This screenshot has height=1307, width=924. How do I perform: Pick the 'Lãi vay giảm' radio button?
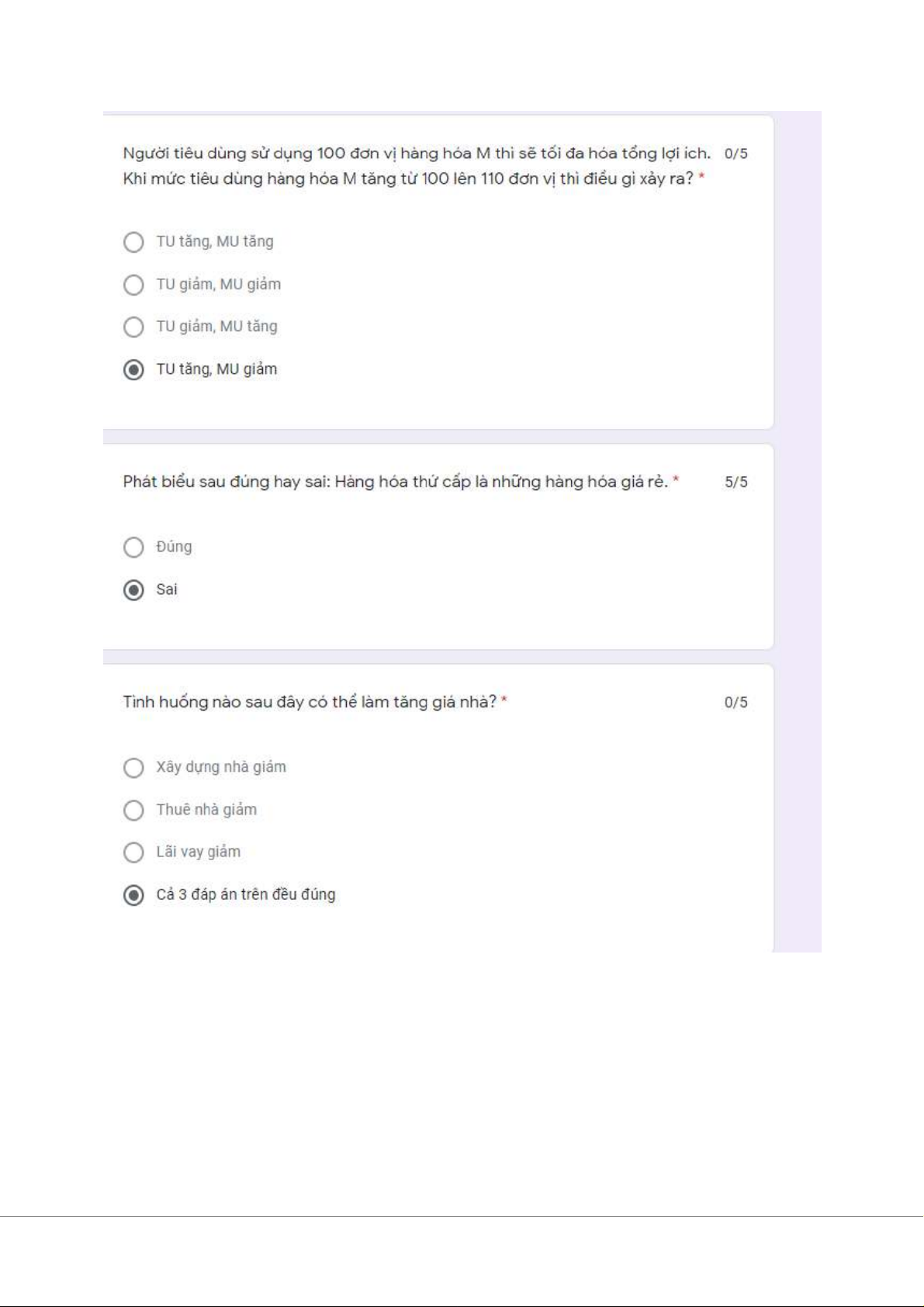133,852
